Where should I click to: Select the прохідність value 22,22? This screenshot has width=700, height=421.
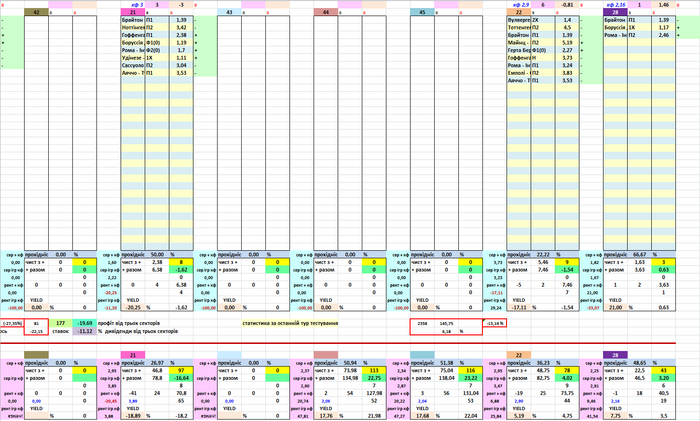[x=542, y=254]
